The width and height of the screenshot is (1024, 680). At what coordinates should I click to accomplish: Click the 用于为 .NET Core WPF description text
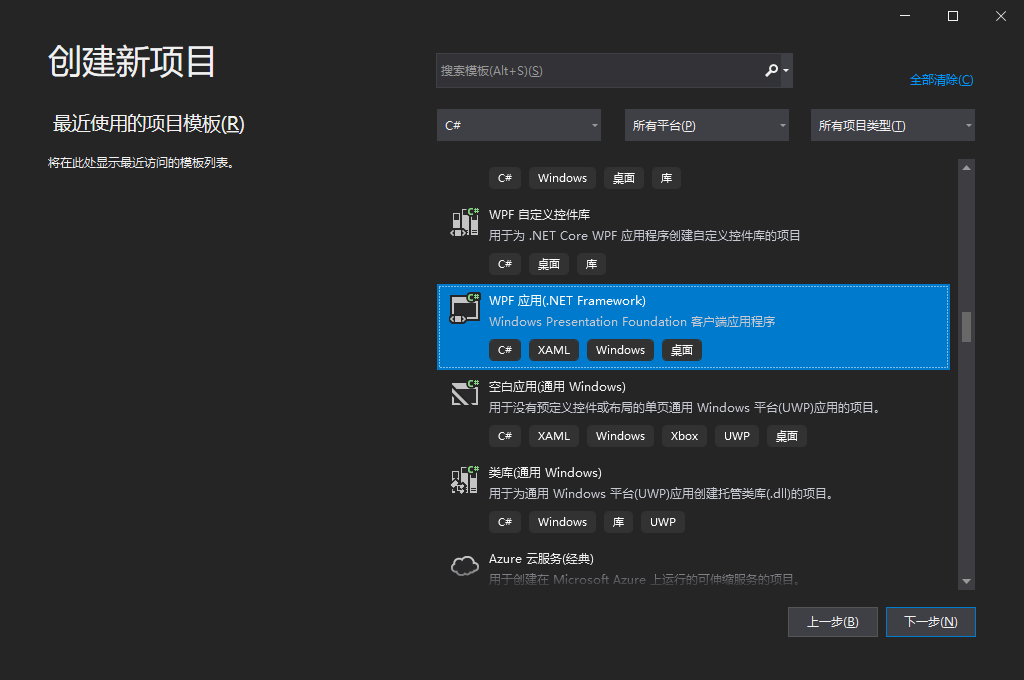coord(645,236)
